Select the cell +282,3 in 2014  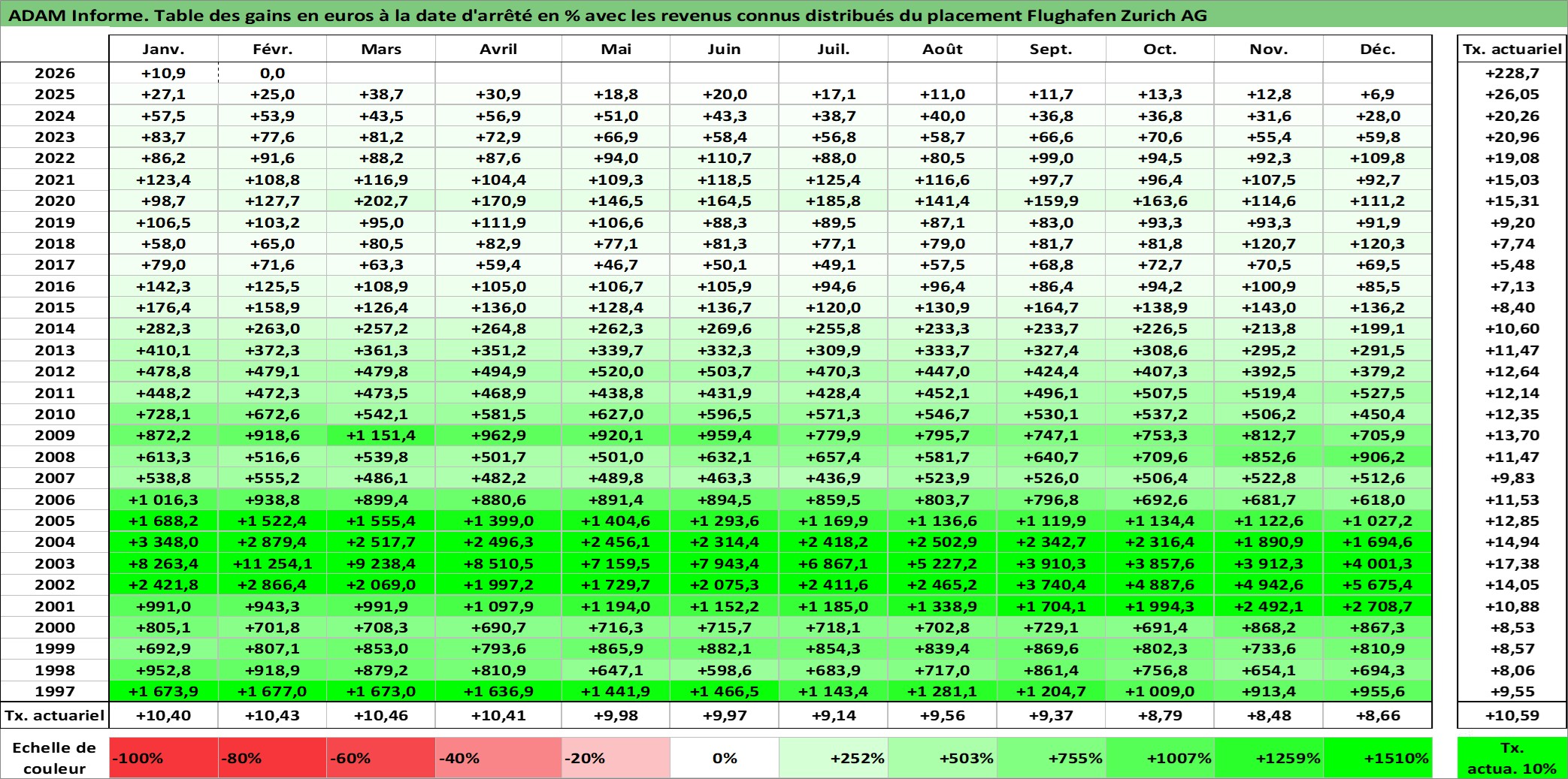pyautogui.click(x=163, y=328)
